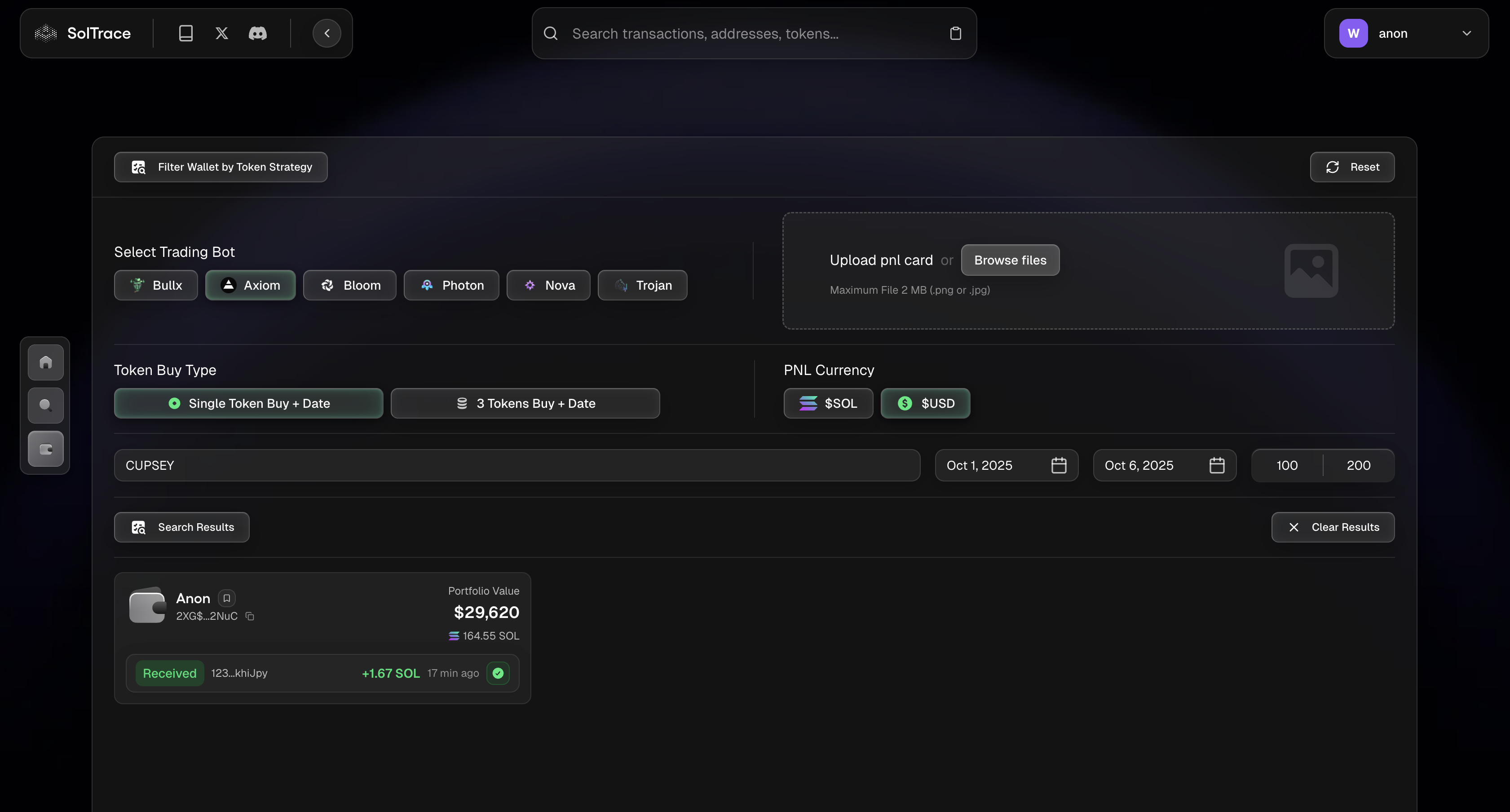
Task: Click the Browse files button to upload pnl card
Action: (1010, 260)
